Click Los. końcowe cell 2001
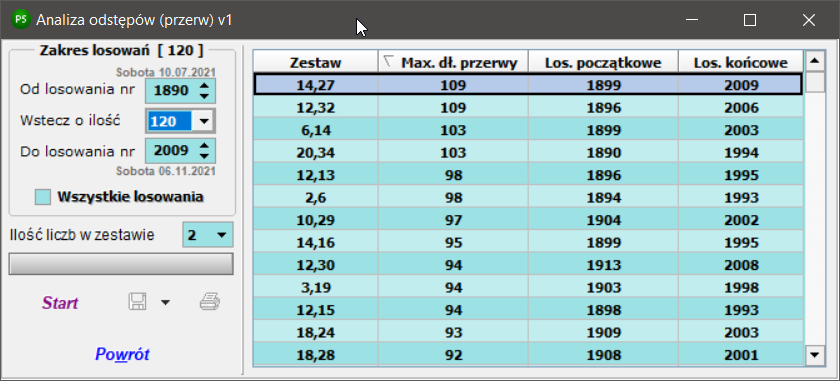Viewport: 840px width, 381px height. pos(741,355)
